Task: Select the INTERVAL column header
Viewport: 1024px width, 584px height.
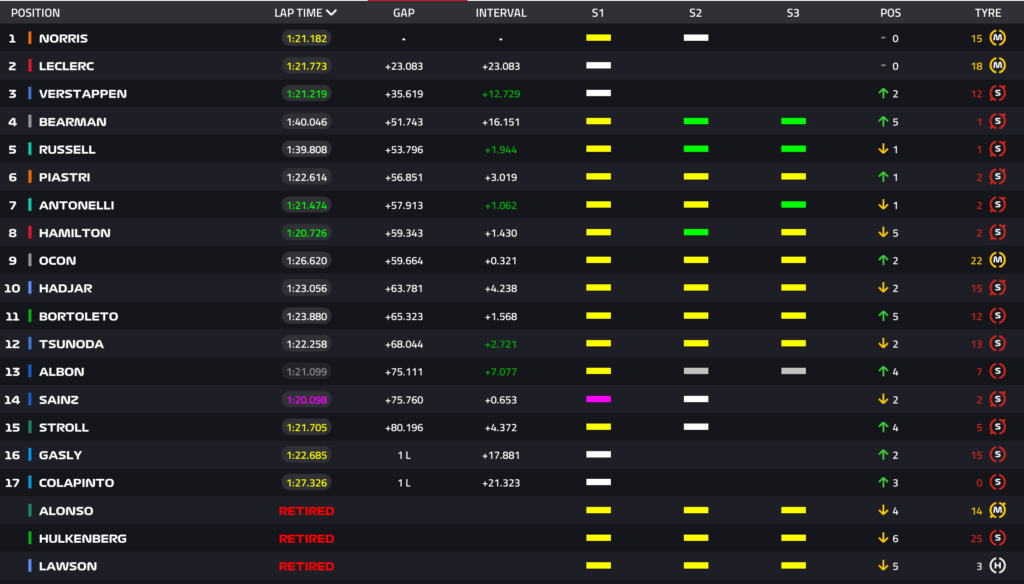Action: click(500, 13)
